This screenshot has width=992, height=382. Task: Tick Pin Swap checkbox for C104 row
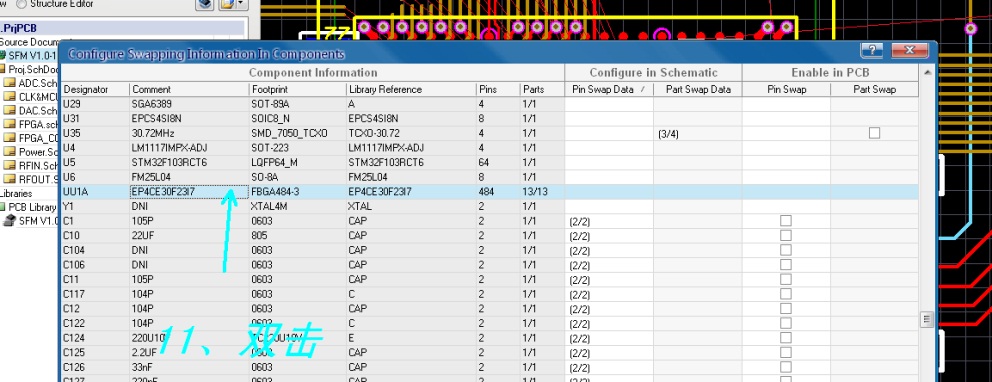tap(786, 250)
